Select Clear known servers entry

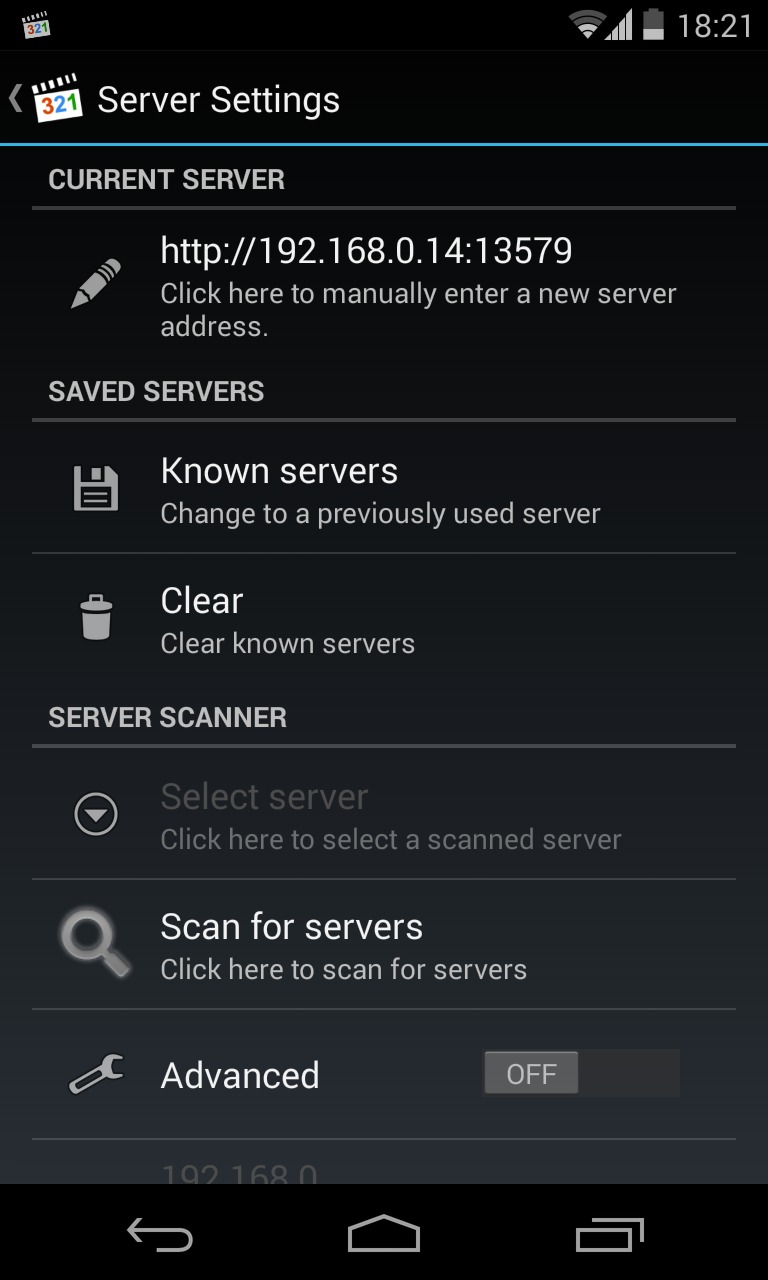tap(384, 618)
